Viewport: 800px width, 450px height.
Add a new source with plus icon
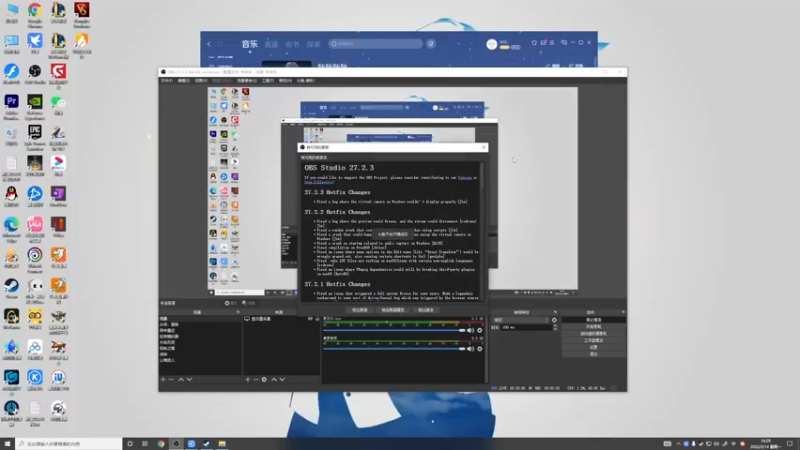click(247, 380)
